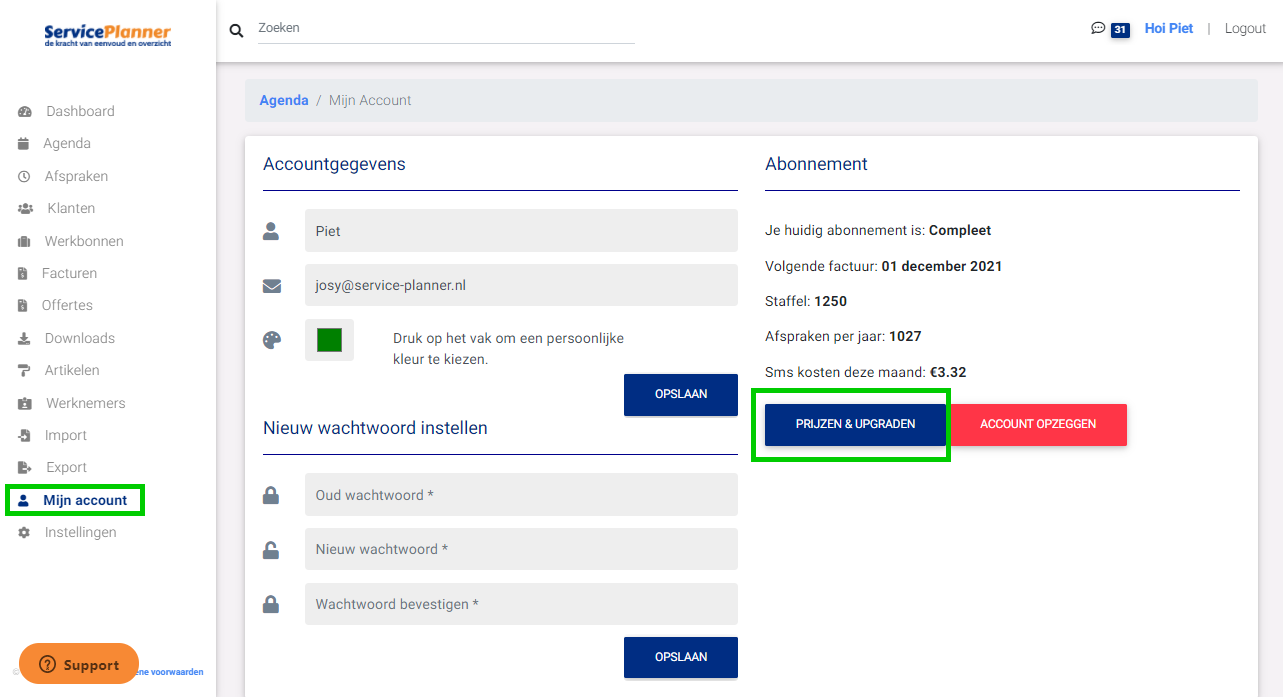Focus the Nieuw wachtwoord field
Image resolution: width=1283 pixels, height=697 pixels.
(521, 549)
